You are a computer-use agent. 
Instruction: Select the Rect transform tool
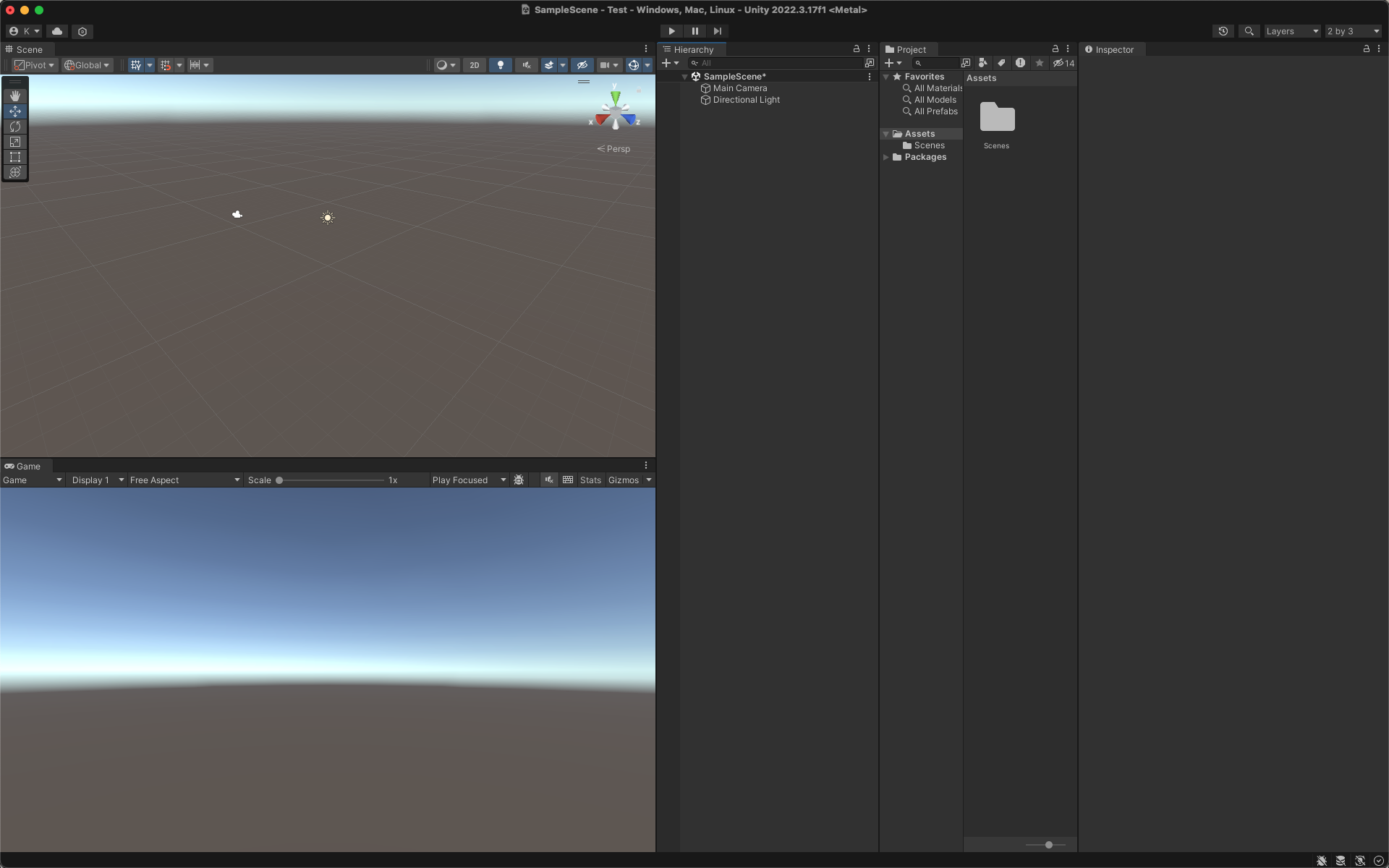[15, 157]
